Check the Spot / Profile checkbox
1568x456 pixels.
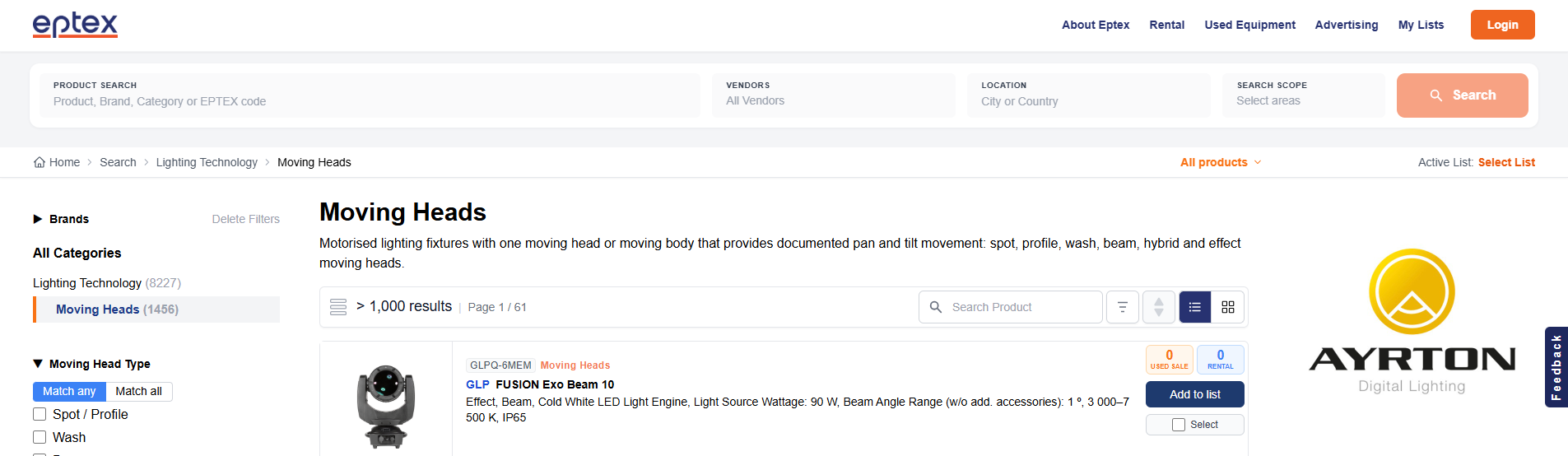click(x=40, y=414)
